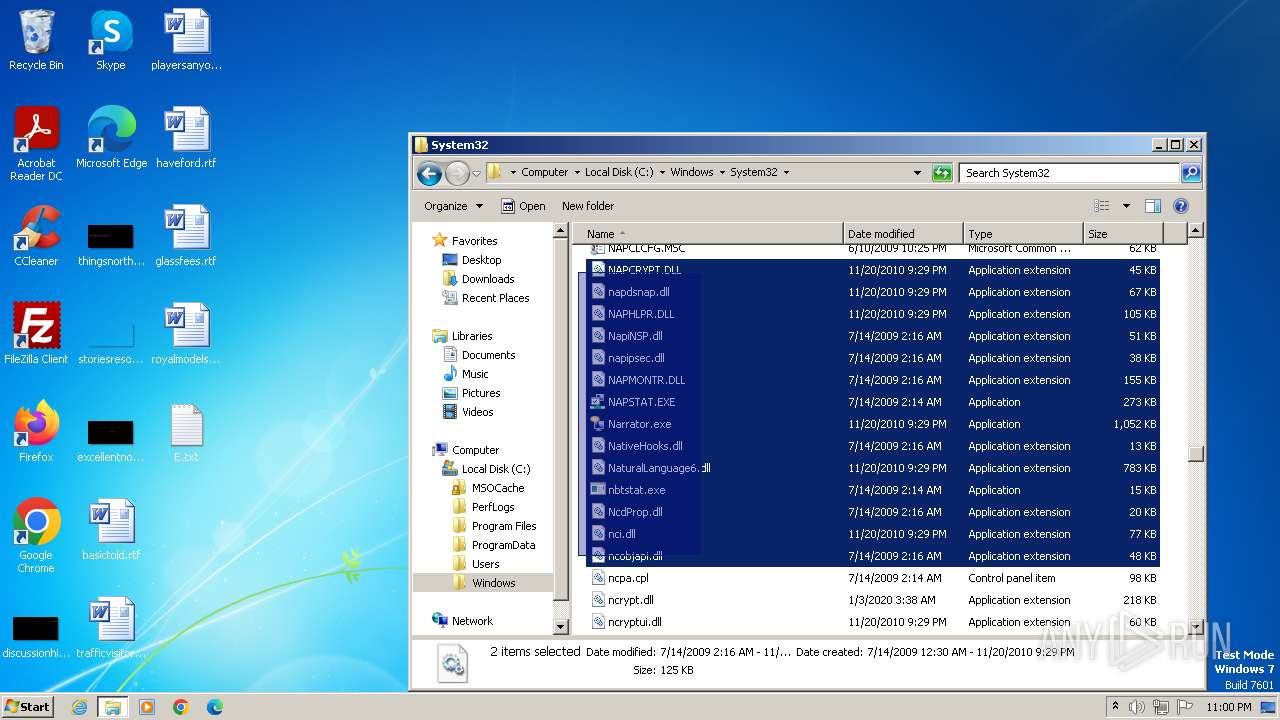Click the Back navigation arrow in Explorer
The width and height of the screenshot is (1280, 720).
[x=430, y=173]
